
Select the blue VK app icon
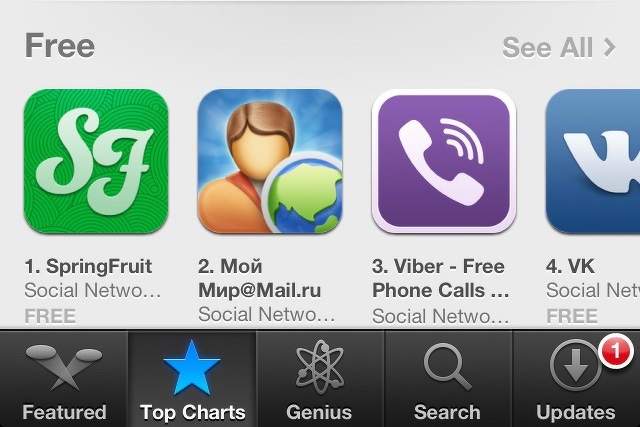point(593,161)
